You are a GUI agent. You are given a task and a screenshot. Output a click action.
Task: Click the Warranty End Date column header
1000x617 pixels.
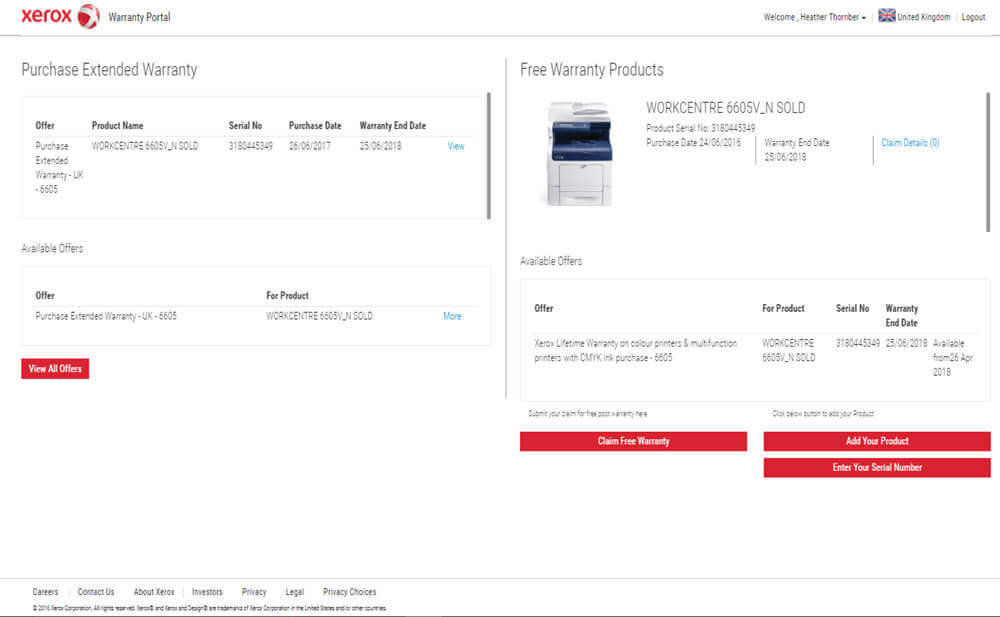392,126
